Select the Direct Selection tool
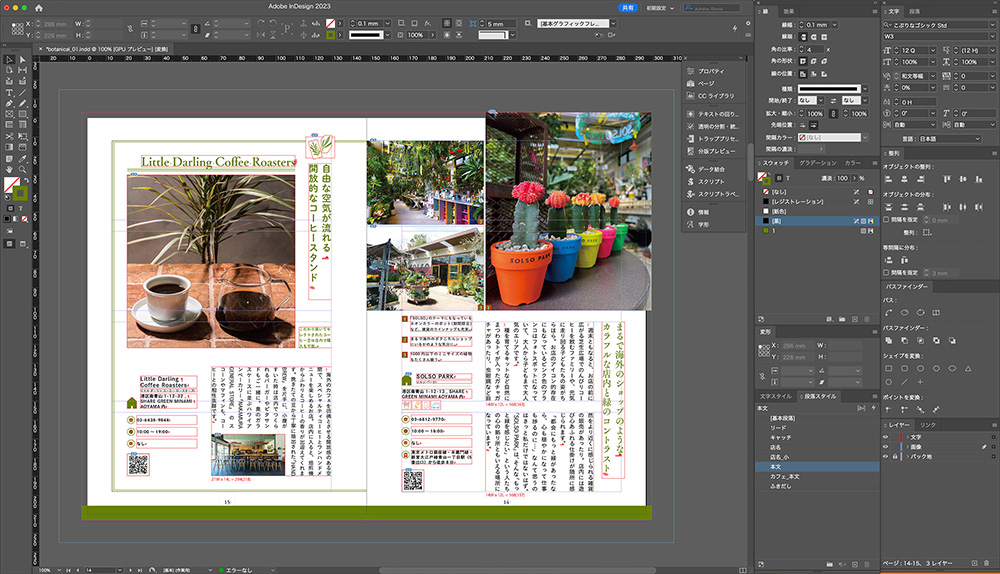Screen dimensions: 1000x574 tap(22, 59)
